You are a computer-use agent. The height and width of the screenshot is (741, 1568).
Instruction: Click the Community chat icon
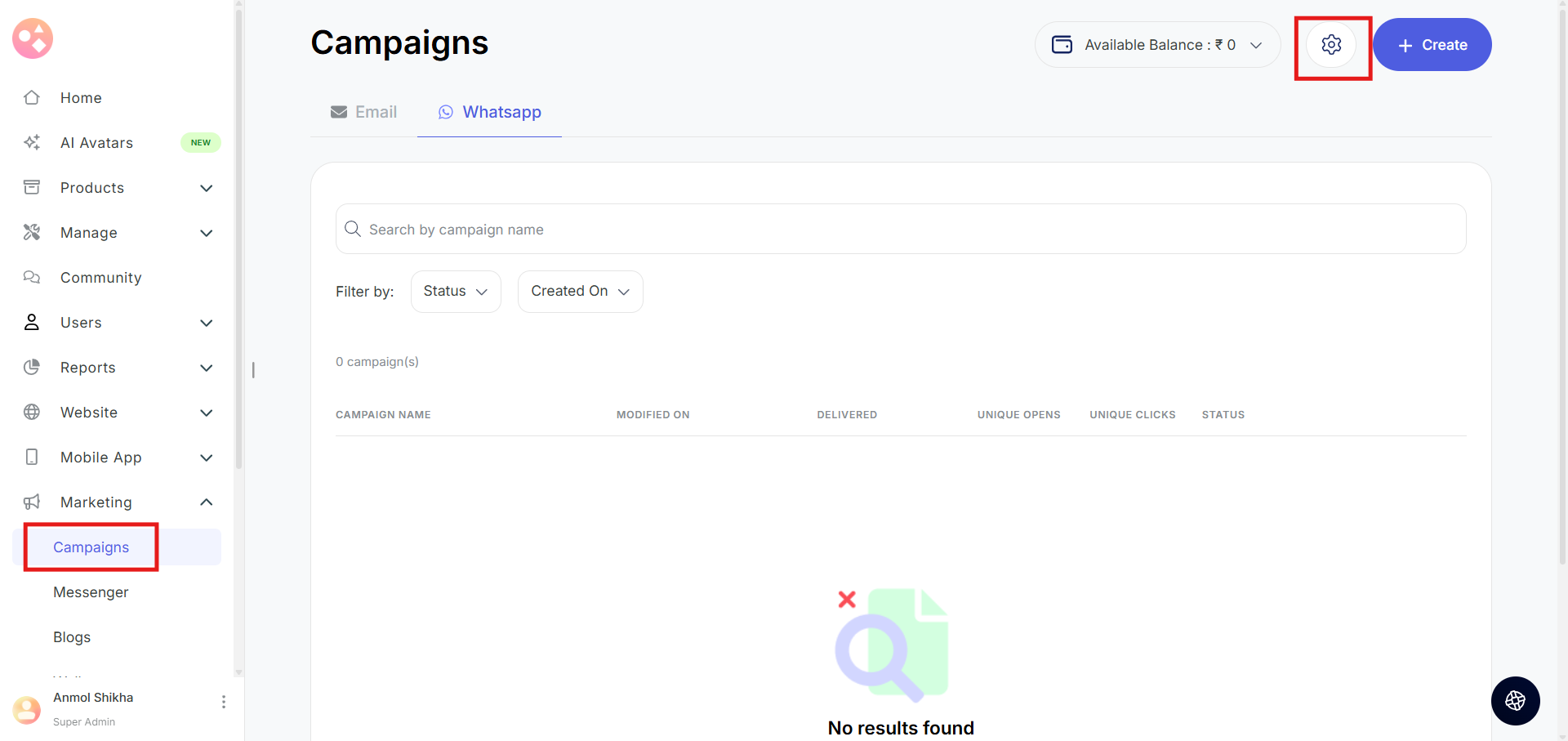(x=32, y=278)
